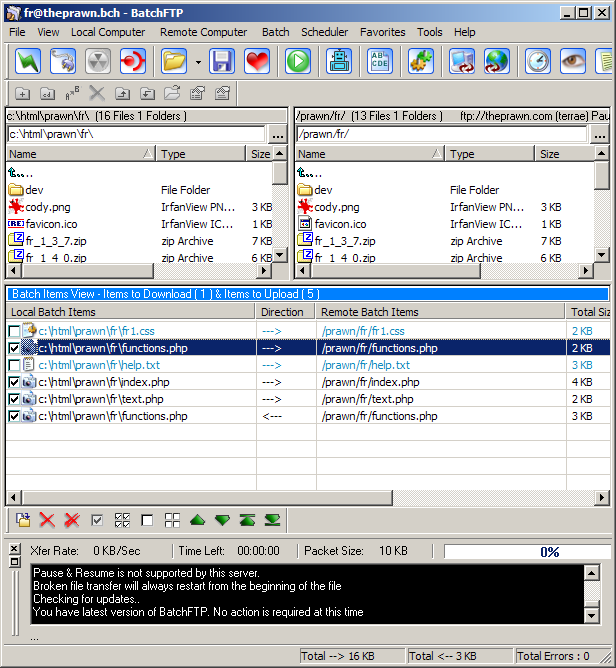Uncheck the index.php batch item checkbox

14,382
